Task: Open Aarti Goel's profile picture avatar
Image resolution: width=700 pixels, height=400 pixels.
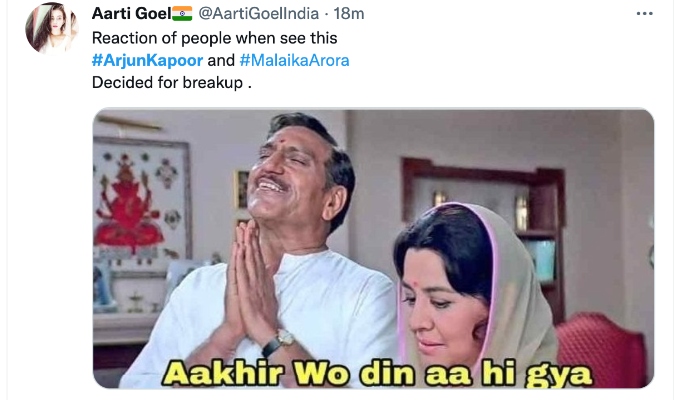Action: click(51, 28)
